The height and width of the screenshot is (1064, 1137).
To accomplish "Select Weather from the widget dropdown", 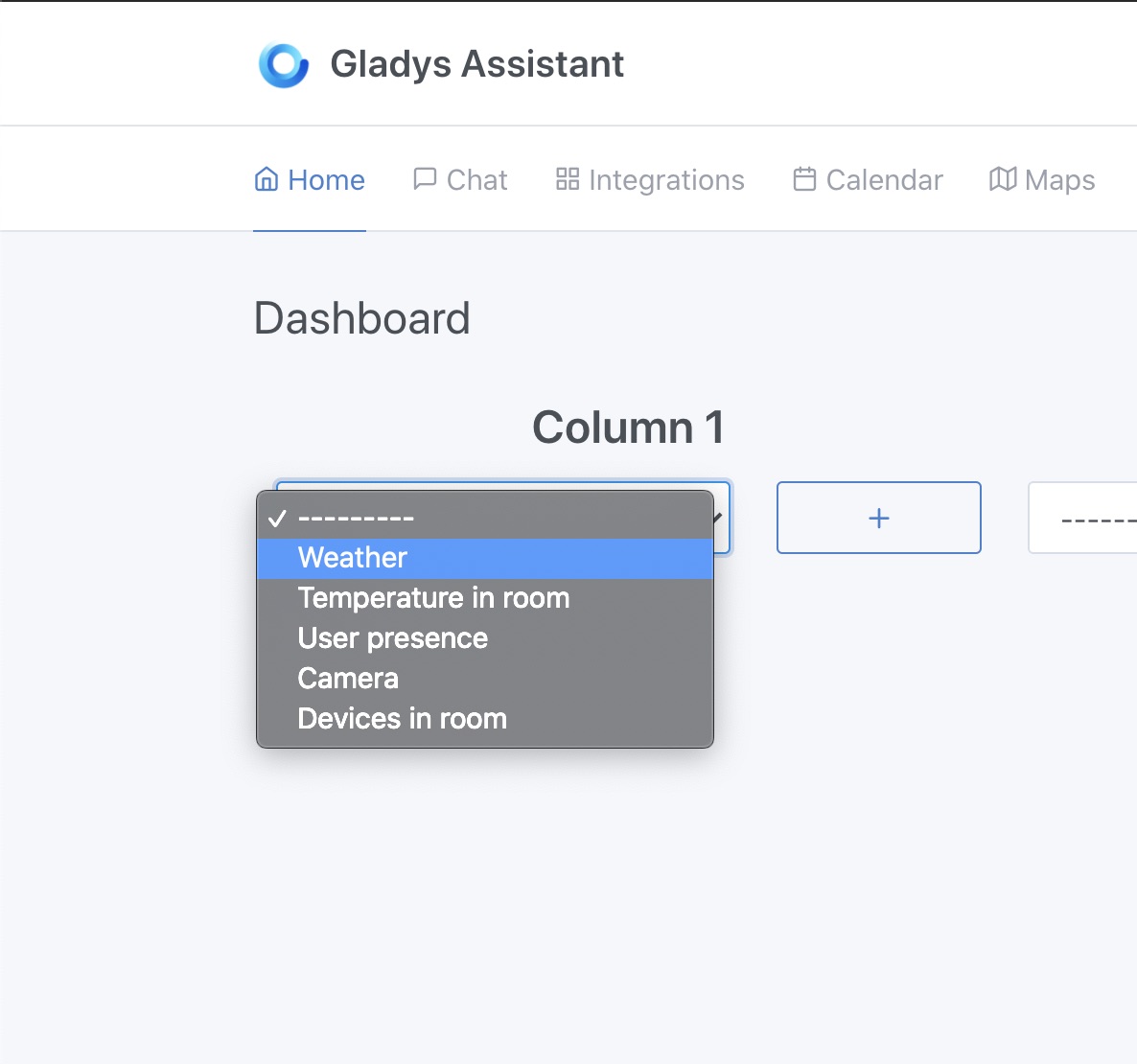I will pos(352,558).
